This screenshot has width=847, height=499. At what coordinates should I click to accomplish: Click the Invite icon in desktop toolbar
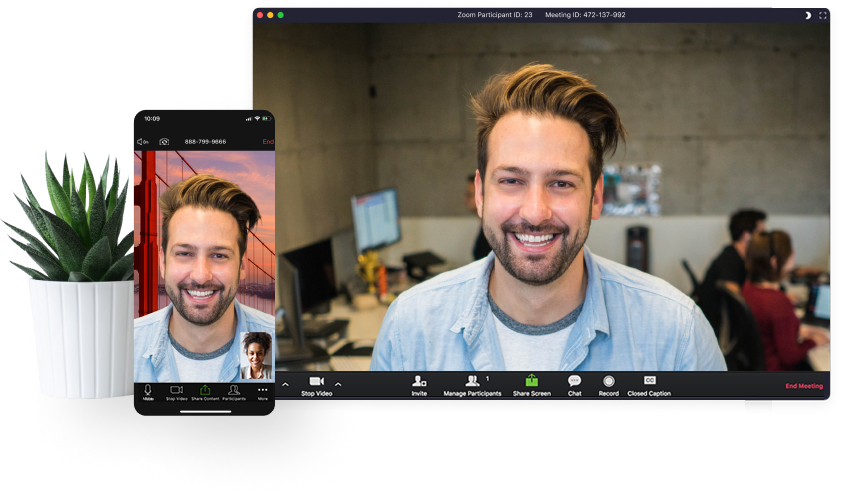coord(419,382)
